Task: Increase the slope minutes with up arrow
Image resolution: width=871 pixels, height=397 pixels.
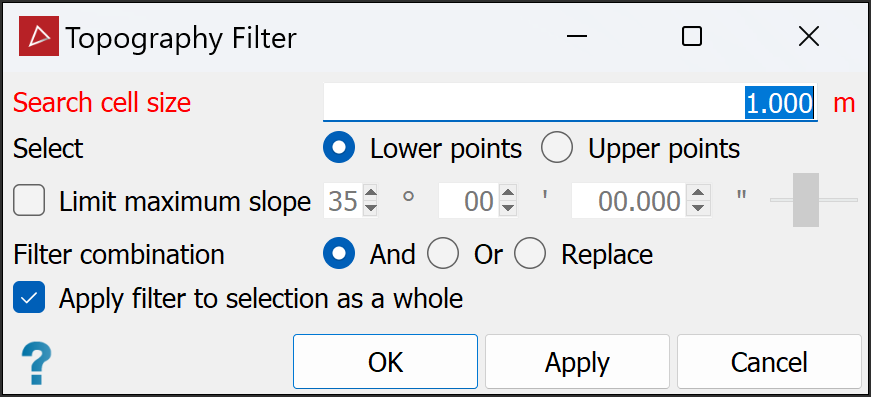Action: pyautogui.click(x=508, y=194)
